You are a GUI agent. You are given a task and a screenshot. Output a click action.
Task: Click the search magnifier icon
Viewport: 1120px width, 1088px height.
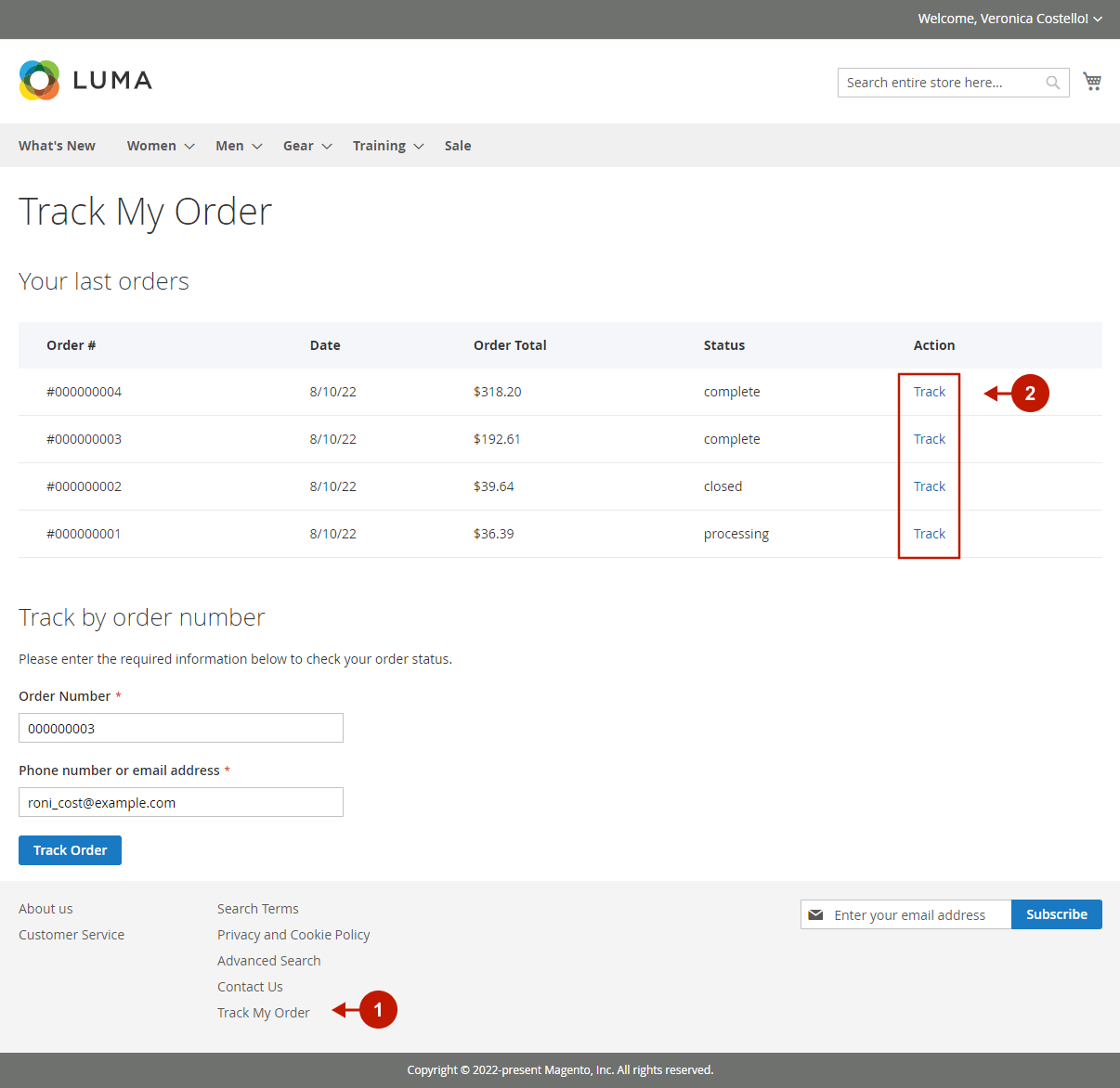(1052, 83)
